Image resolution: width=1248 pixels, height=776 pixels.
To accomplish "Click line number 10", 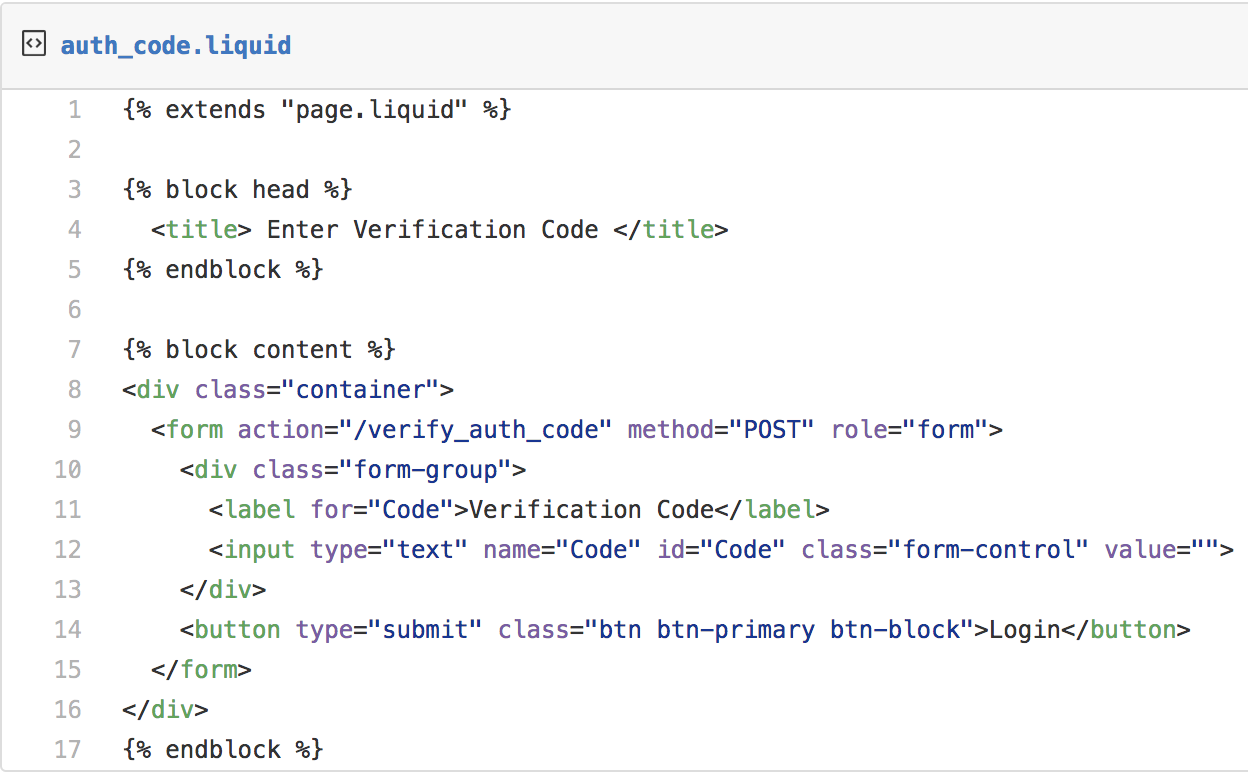I will pyautogui.click(x=68, y=470).
